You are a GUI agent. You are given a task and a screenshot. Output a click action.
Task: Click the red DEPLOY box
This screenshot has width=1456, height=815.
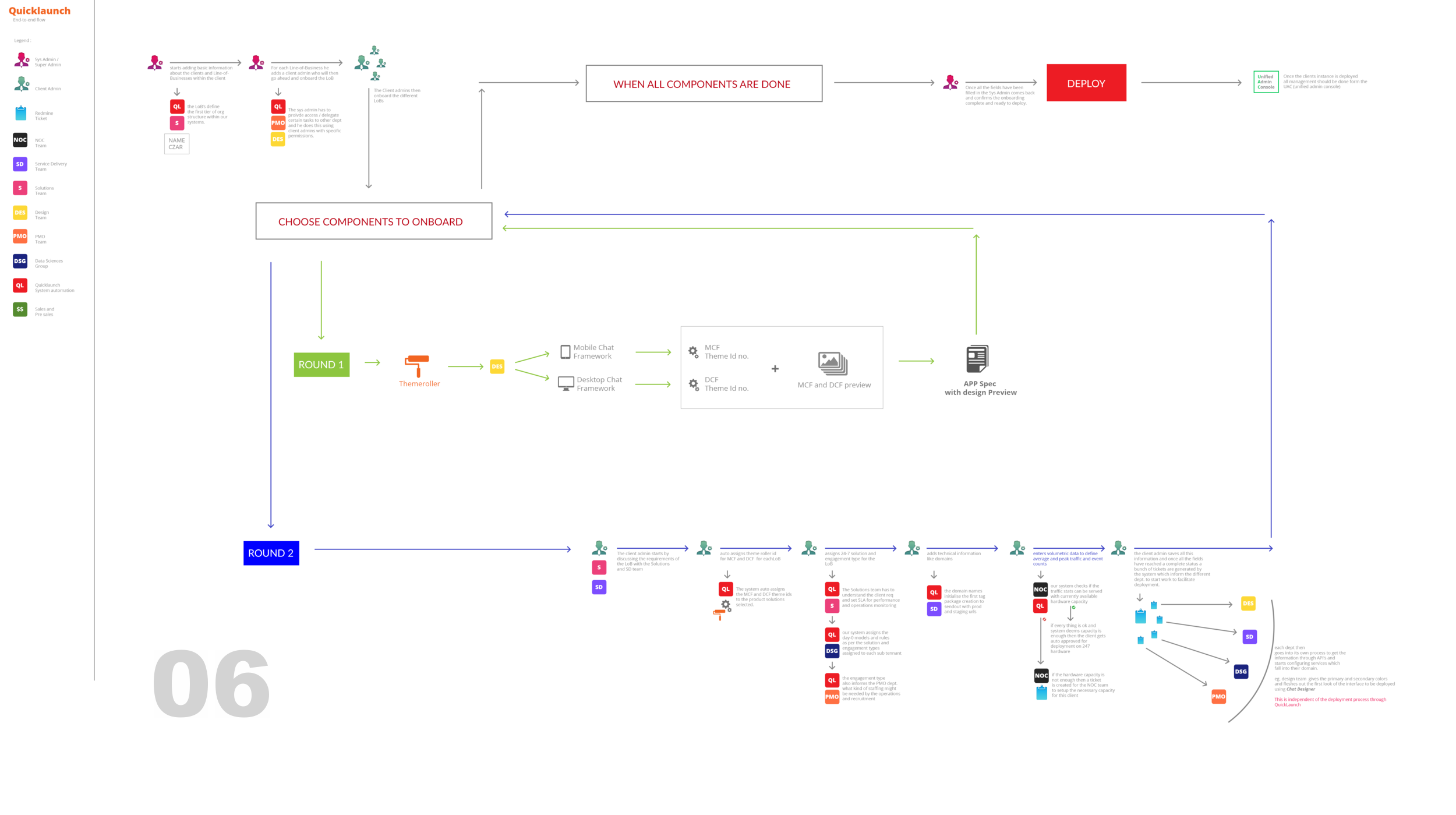point(1086,83)
